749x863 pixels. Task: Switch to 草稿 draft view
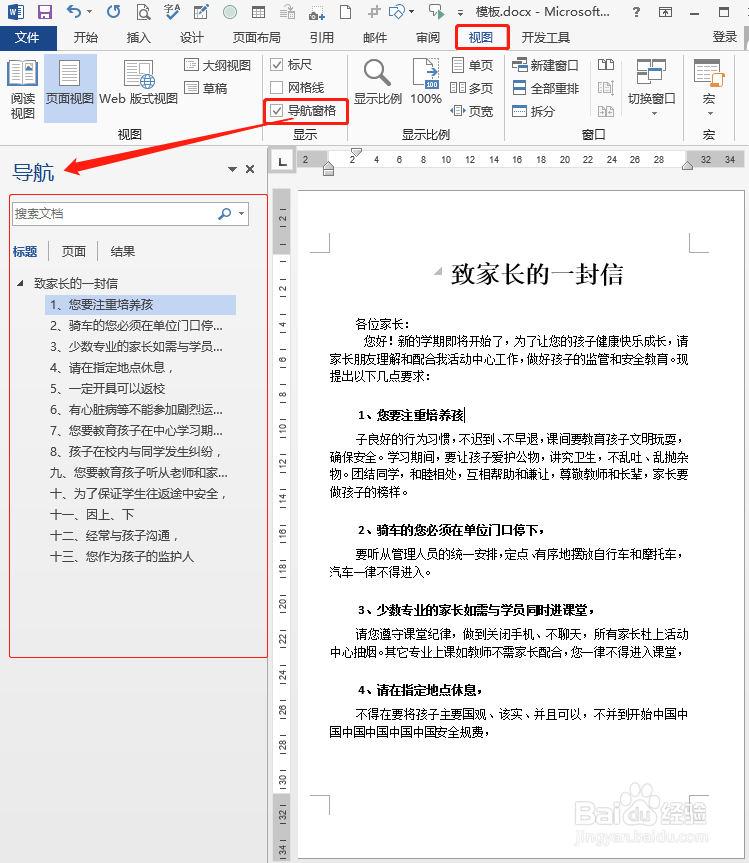(206, 88)
